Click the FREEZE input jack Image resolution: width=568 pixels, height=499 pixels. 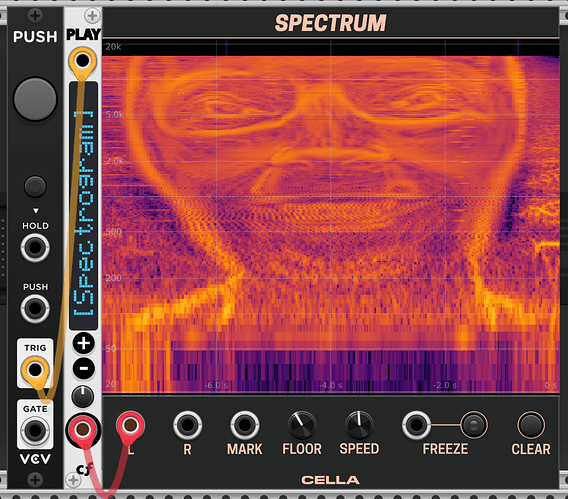click(x=416, y=425)
